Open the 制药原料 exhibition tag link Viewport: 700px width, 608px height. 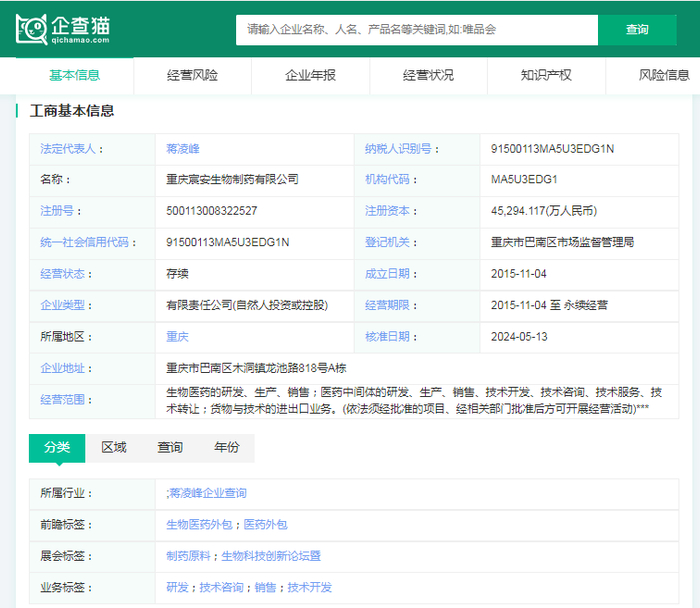[190, 556]
